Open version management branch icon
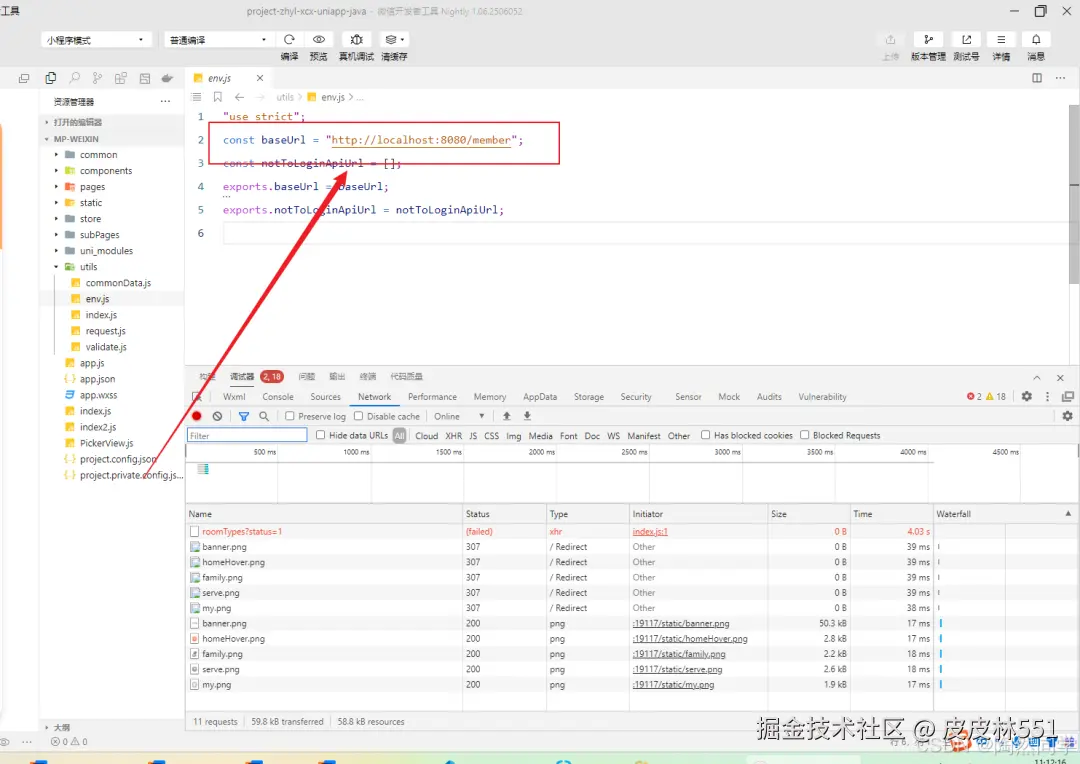The height and width of the screenshot is (764, 1080). [928, 40]
